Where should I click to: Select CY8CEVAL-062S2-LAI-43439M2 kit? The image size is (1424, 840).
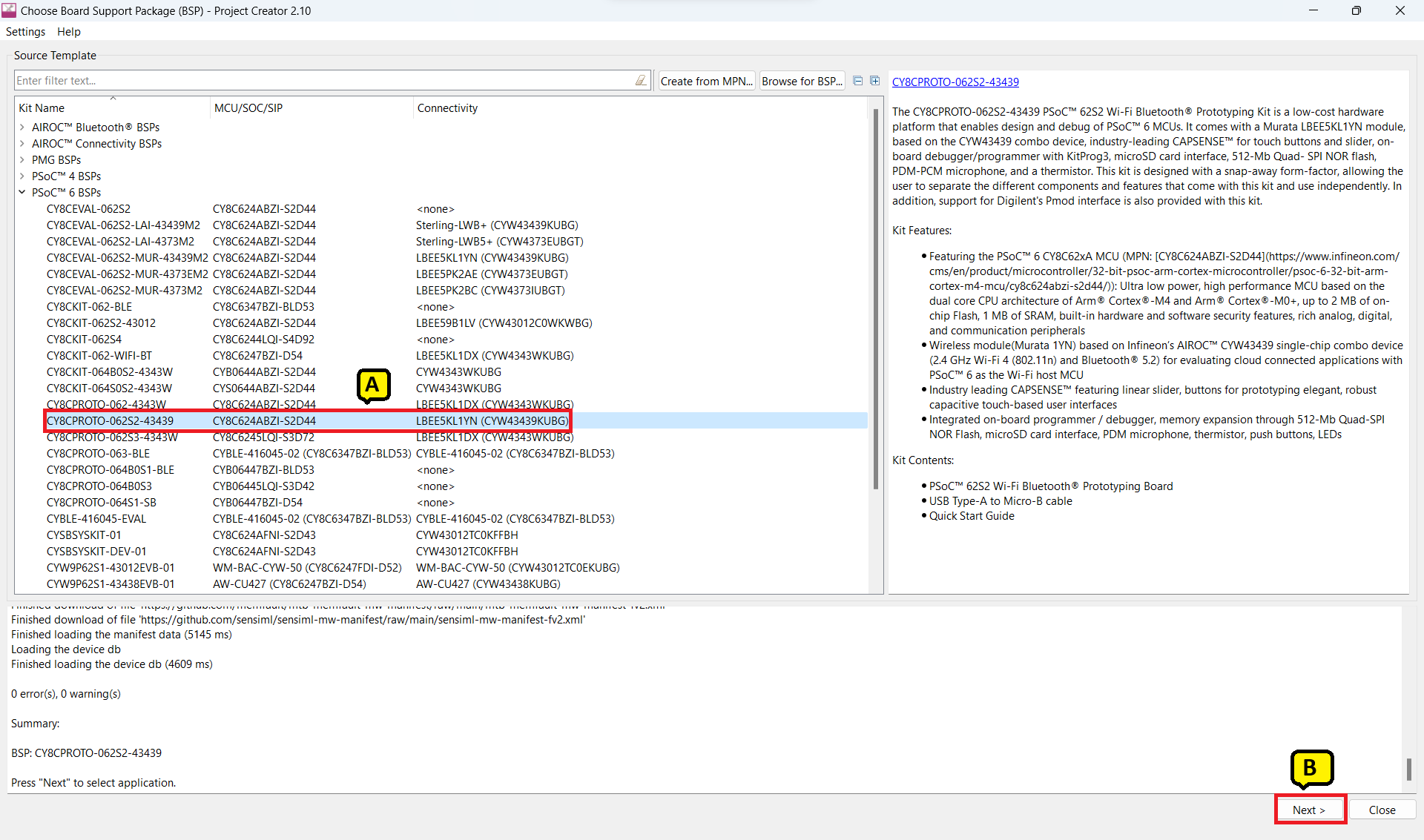[x=123, y=225]
